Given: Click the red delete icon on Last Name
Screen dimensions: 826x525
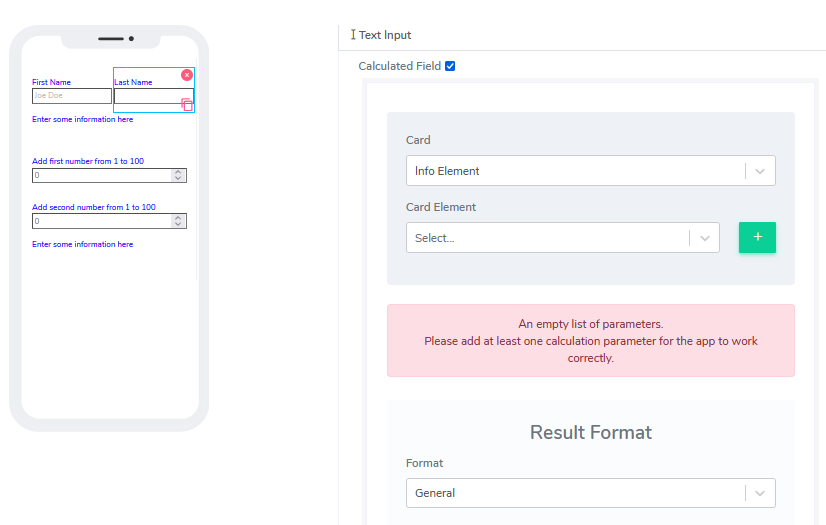Looking at the screenshot, I should pyautogui.click(x=187, y=75).
